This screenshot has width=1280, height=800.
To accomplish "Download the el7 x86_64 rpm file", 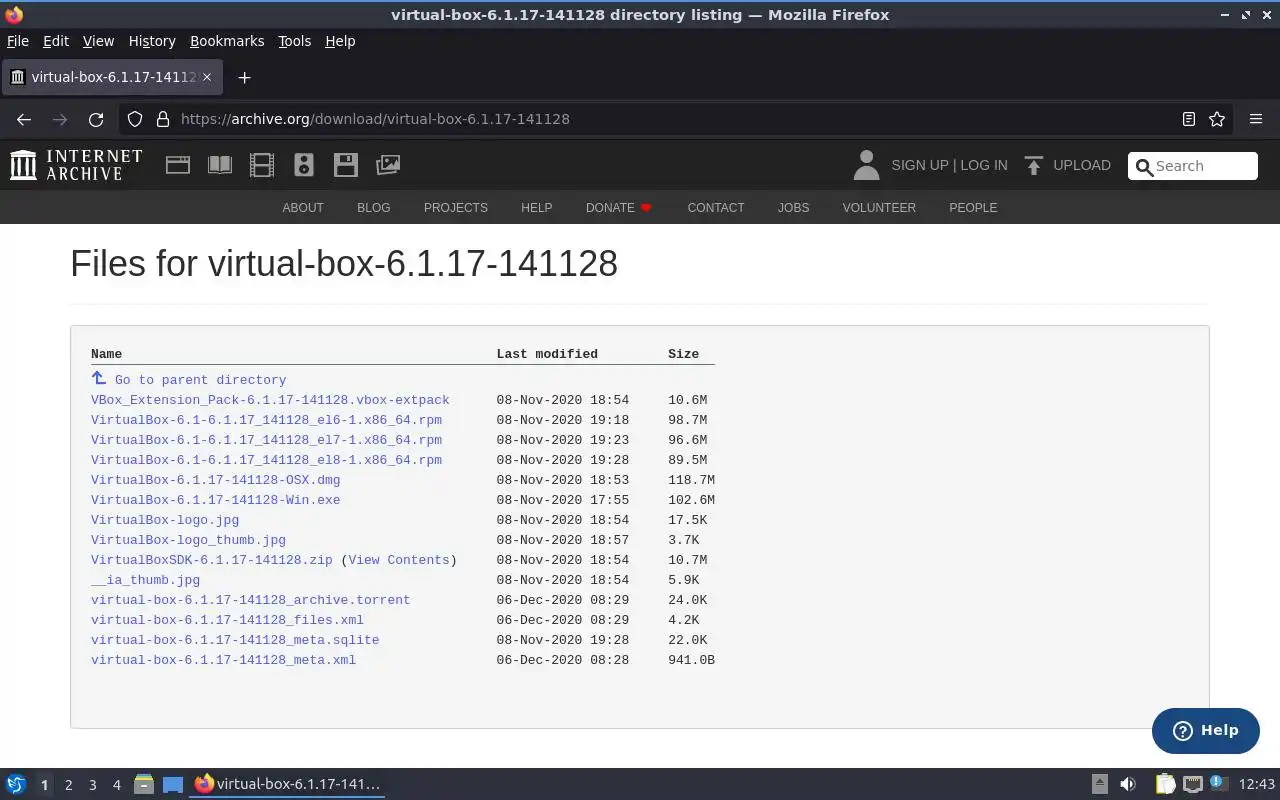I will [266, 440].
